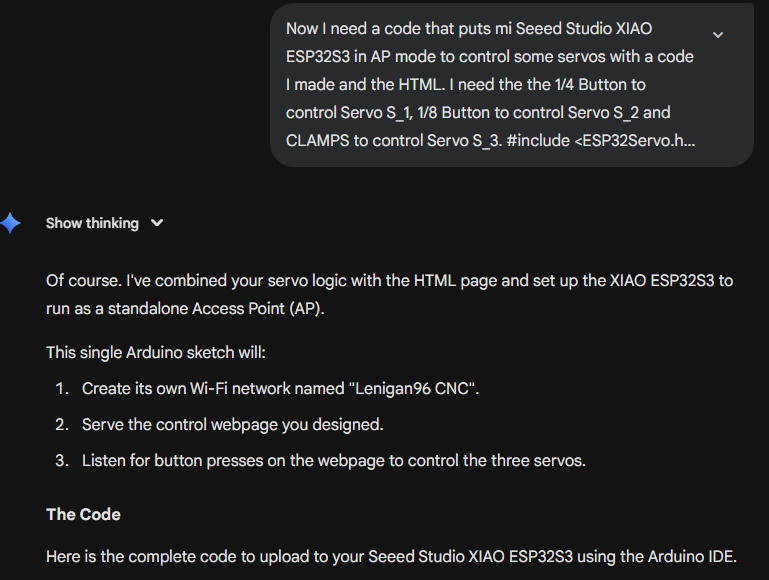This screenshot has width=769, height=580.
Task: Click "CLAMPS" word in the user prompt
Action: coord(316,140)
